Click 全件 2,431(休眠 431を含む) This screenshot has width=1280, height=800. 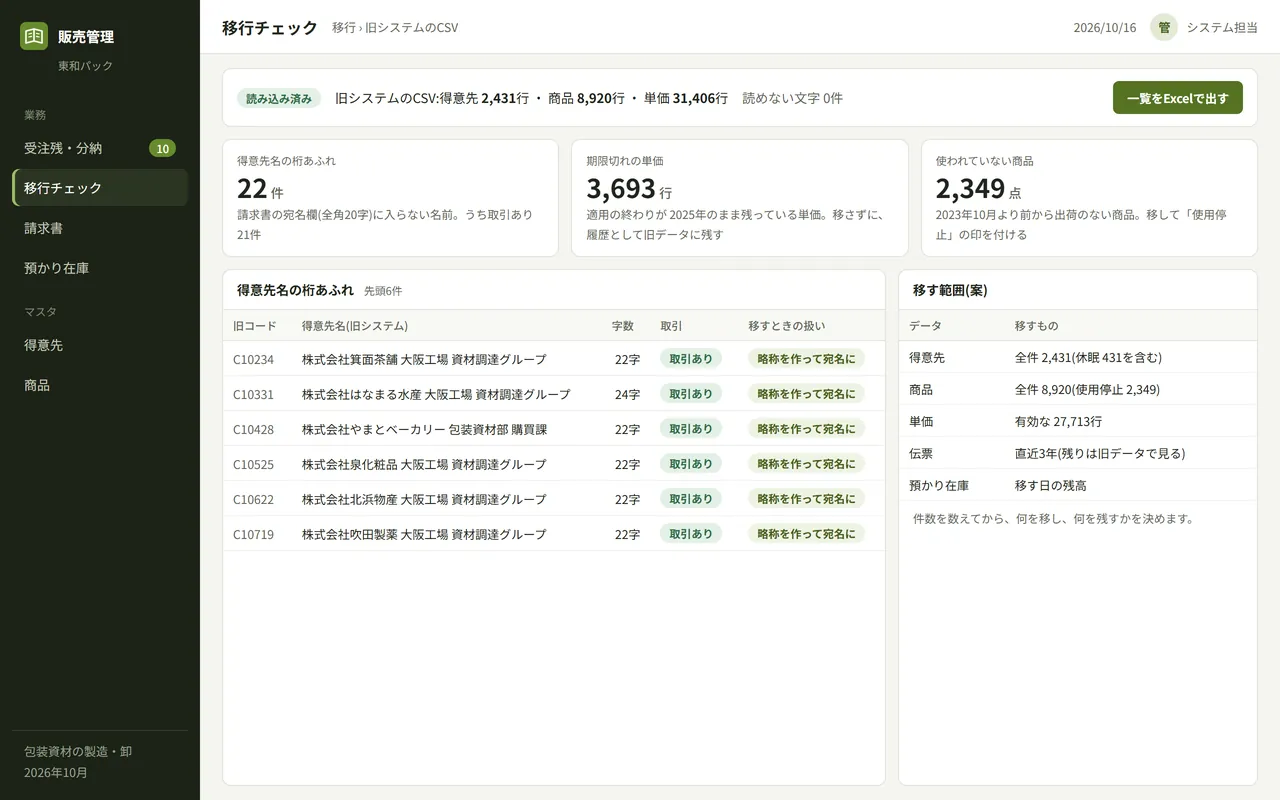click(1088, 357)
